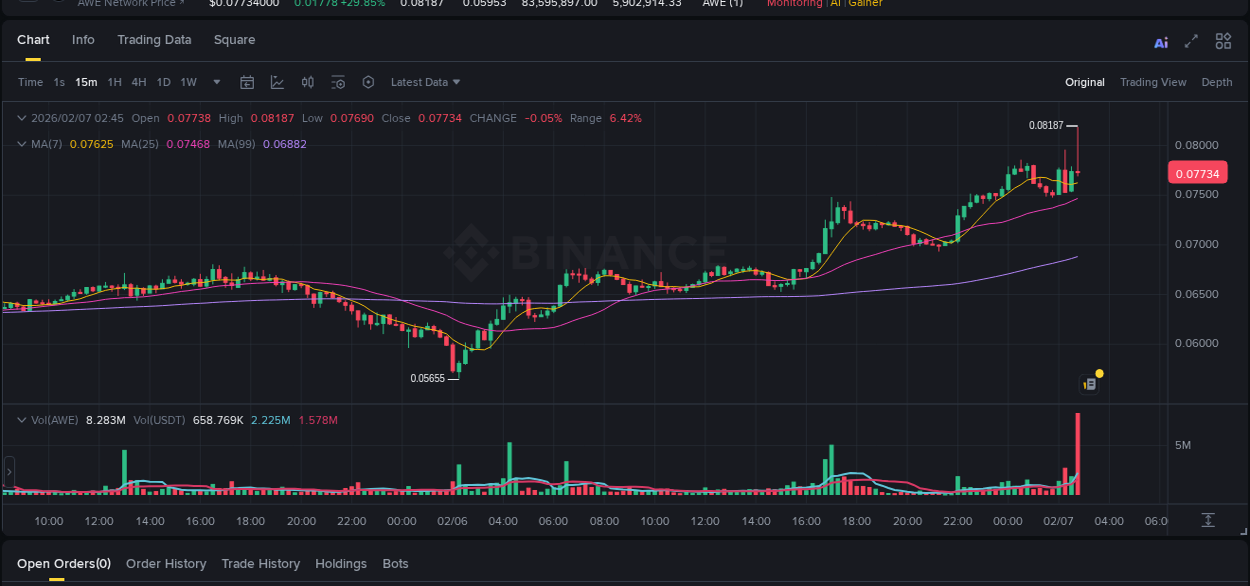Open the chart indicators icon

pyautogui.click(x=277, y=82)
